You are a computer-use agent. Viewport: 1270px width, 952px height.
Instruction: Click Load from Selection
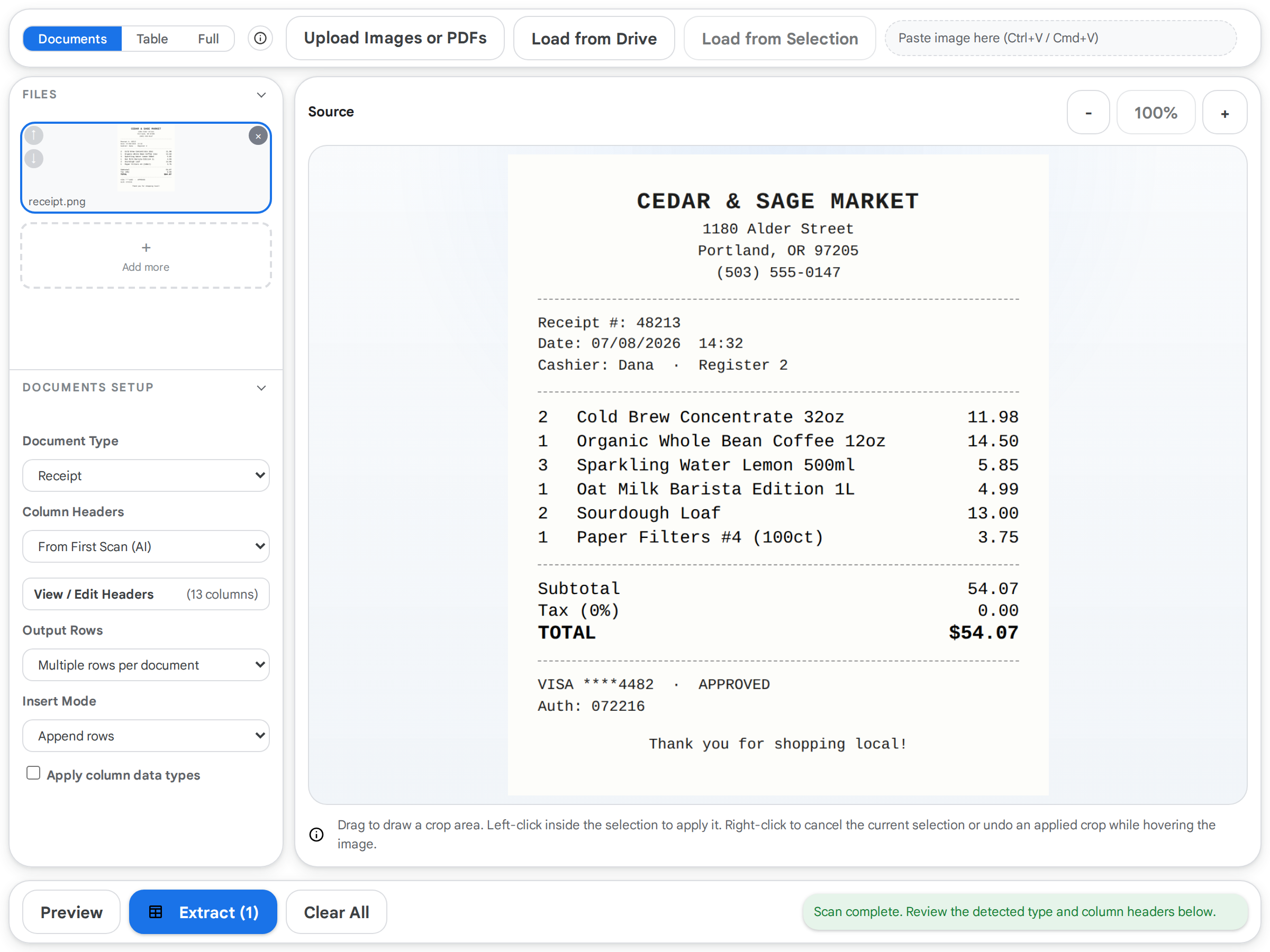[x=779, y=39]
